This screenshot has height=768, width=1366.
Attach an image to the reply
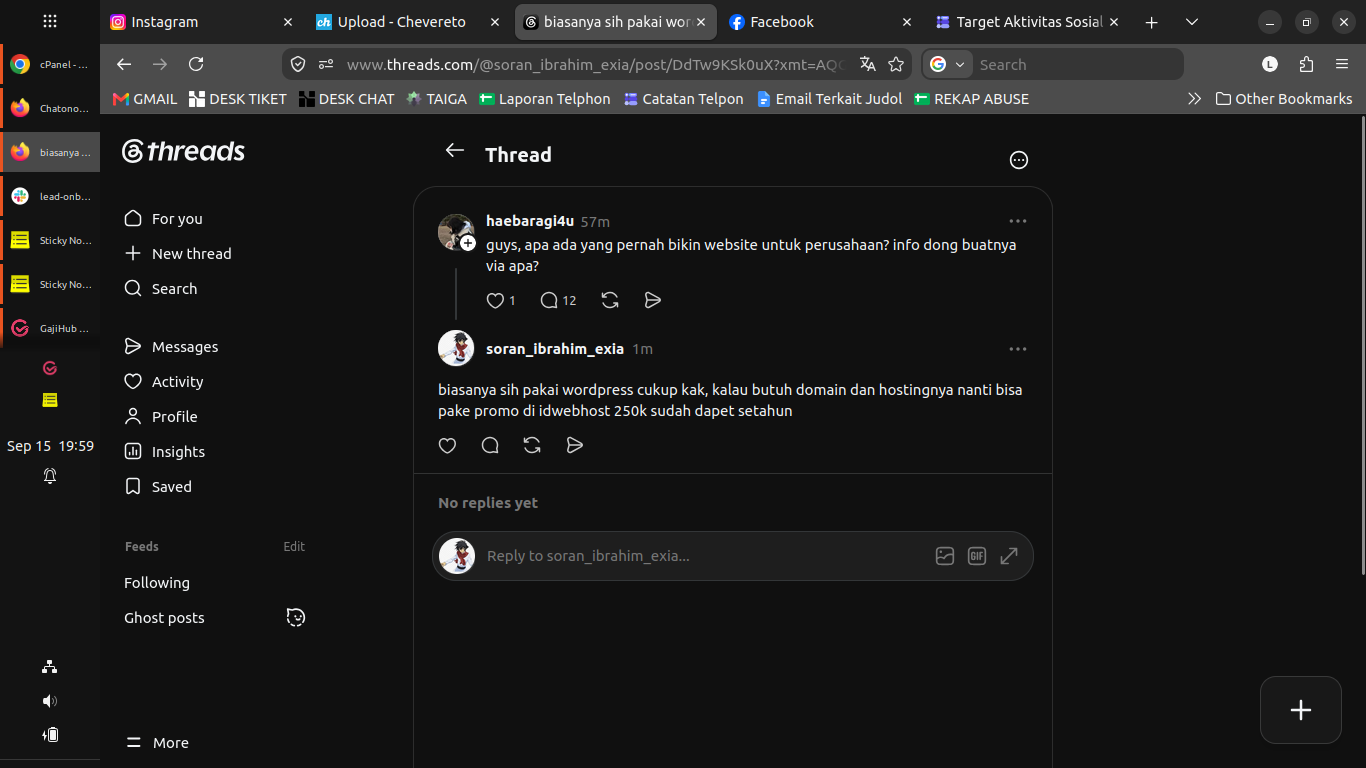pyautogui.click(x=945, y=556)
